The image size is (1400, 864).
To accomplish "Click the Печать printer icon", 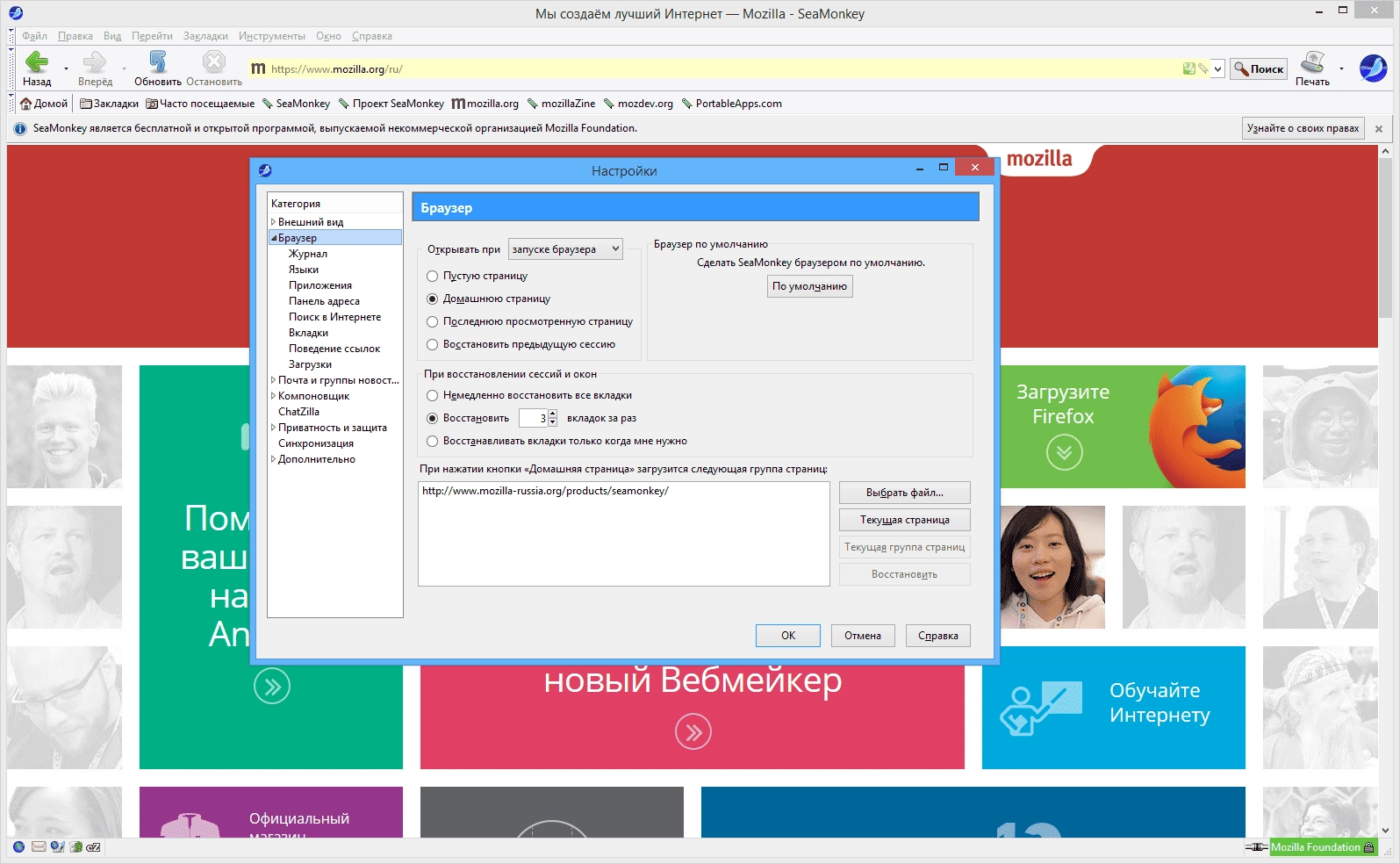I will (1312, 61).
